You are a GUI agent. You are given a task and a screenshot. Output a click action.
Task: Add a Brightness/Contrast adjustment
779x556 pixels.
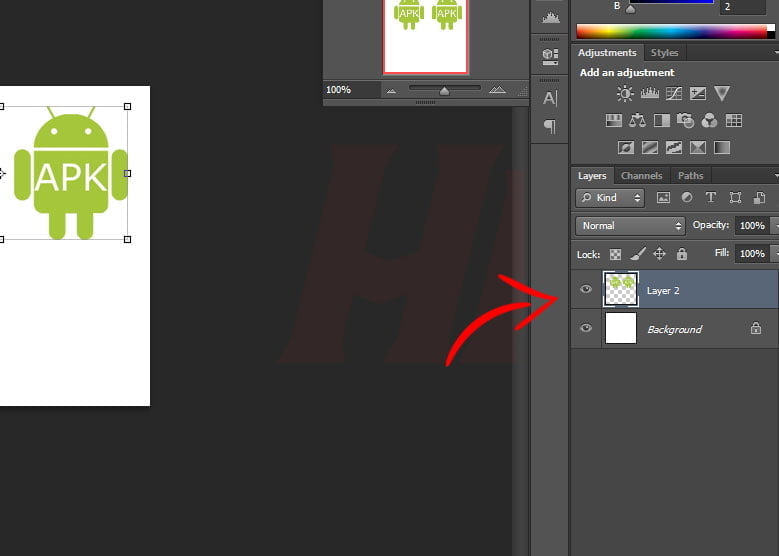click(625, 93)
